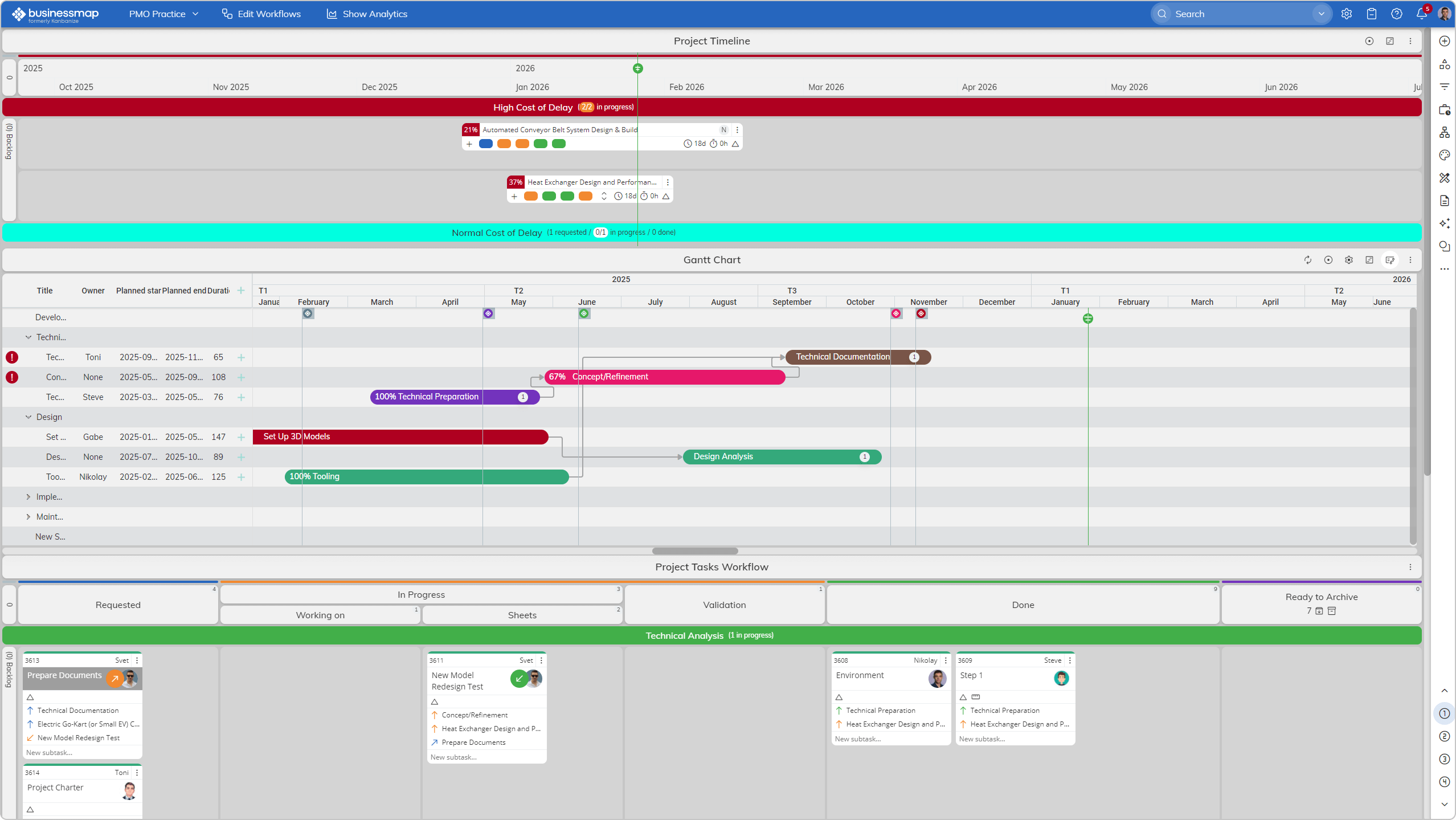The image size is (1456, 820).
Task: Open the Edit Workflows menu
Action: [x=261, y=14]
